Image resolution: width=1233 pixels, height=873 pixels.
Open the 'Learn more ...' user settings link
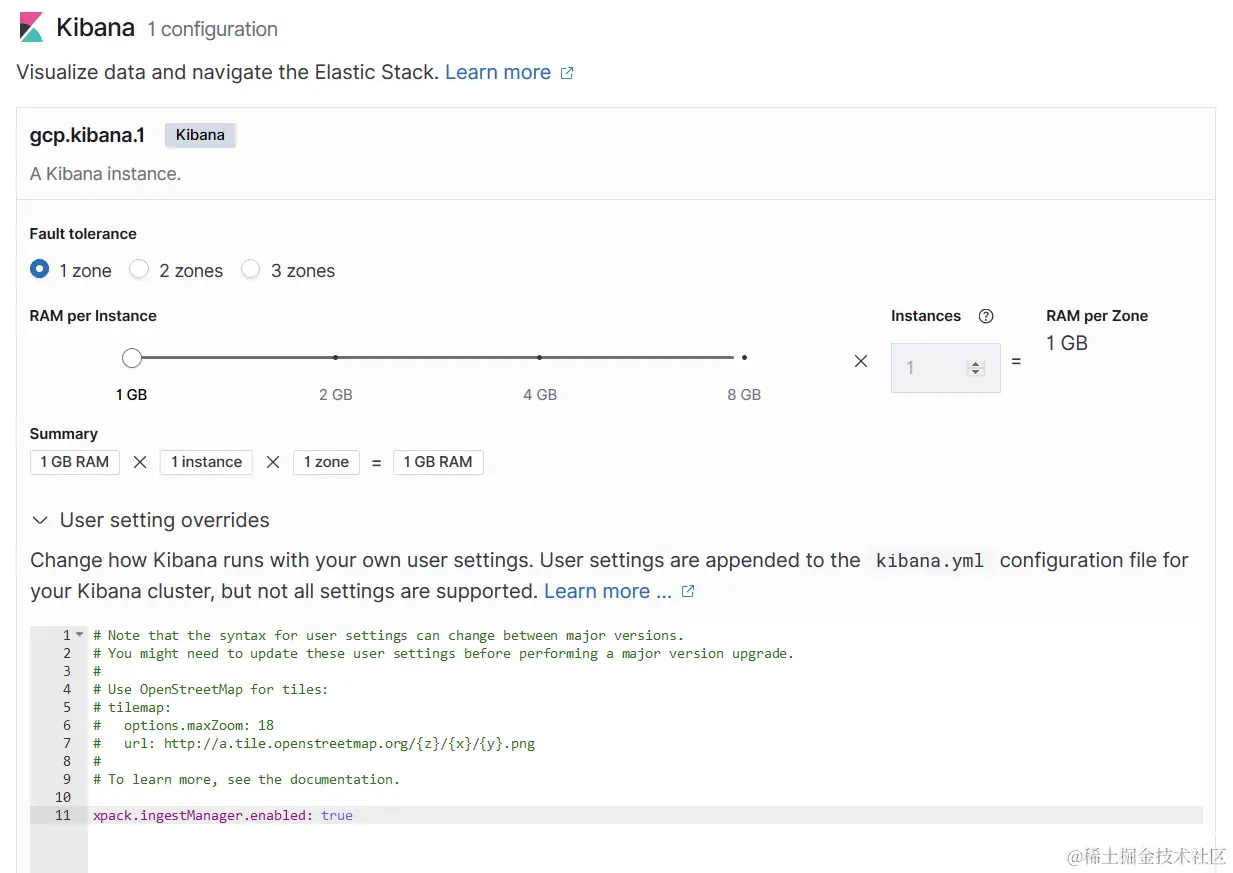click(x=608, y=591)
